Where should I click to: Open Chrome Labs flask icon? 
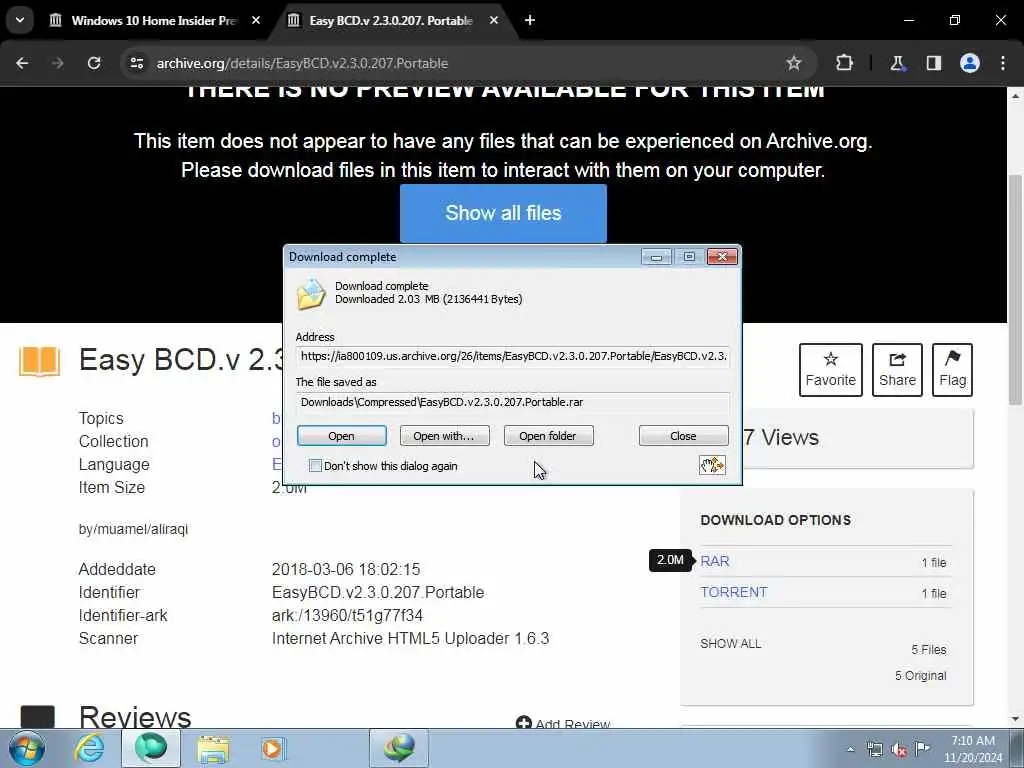click(897, 63)
